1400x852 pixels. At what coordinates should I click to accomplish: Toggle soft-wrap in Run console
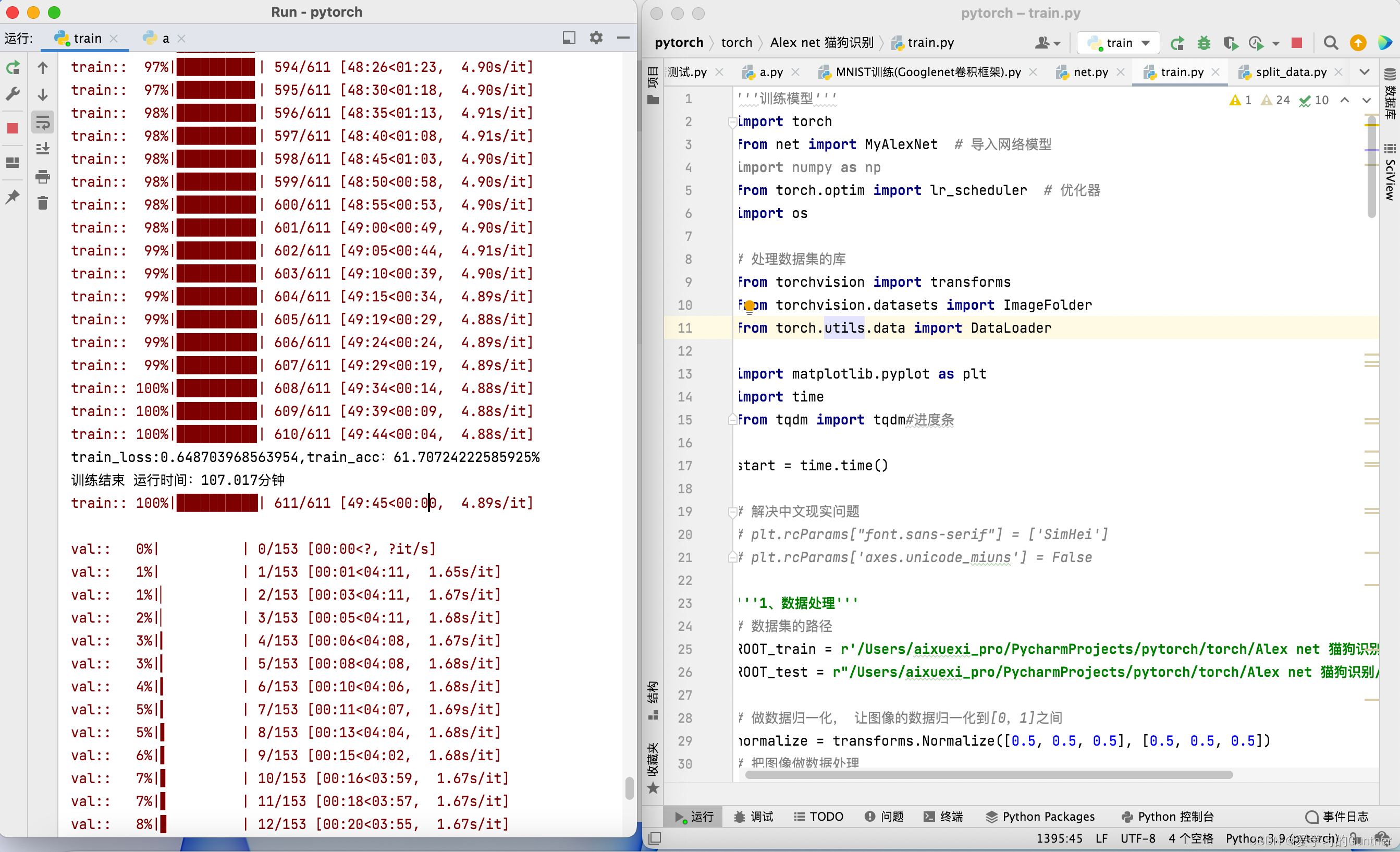tap(43, 123)
